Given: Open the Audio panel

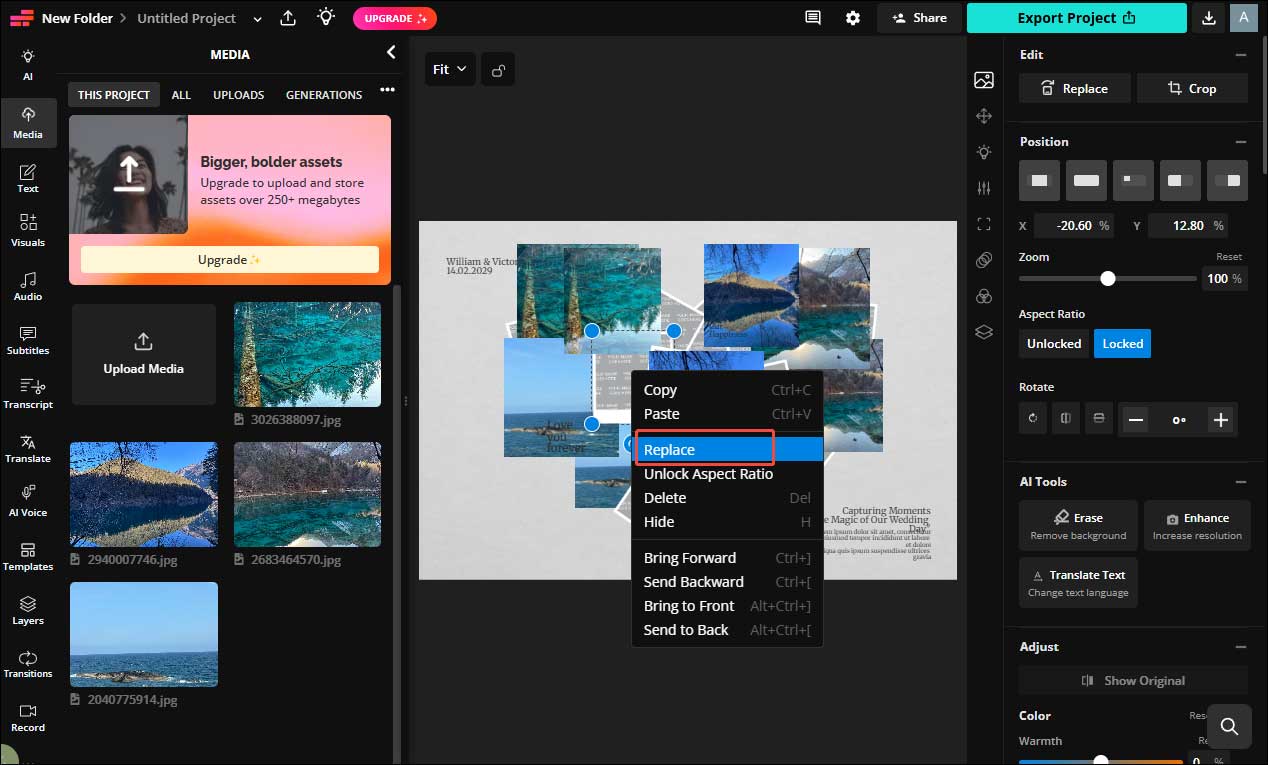Looking at the screenshot, I should [29, 286].
